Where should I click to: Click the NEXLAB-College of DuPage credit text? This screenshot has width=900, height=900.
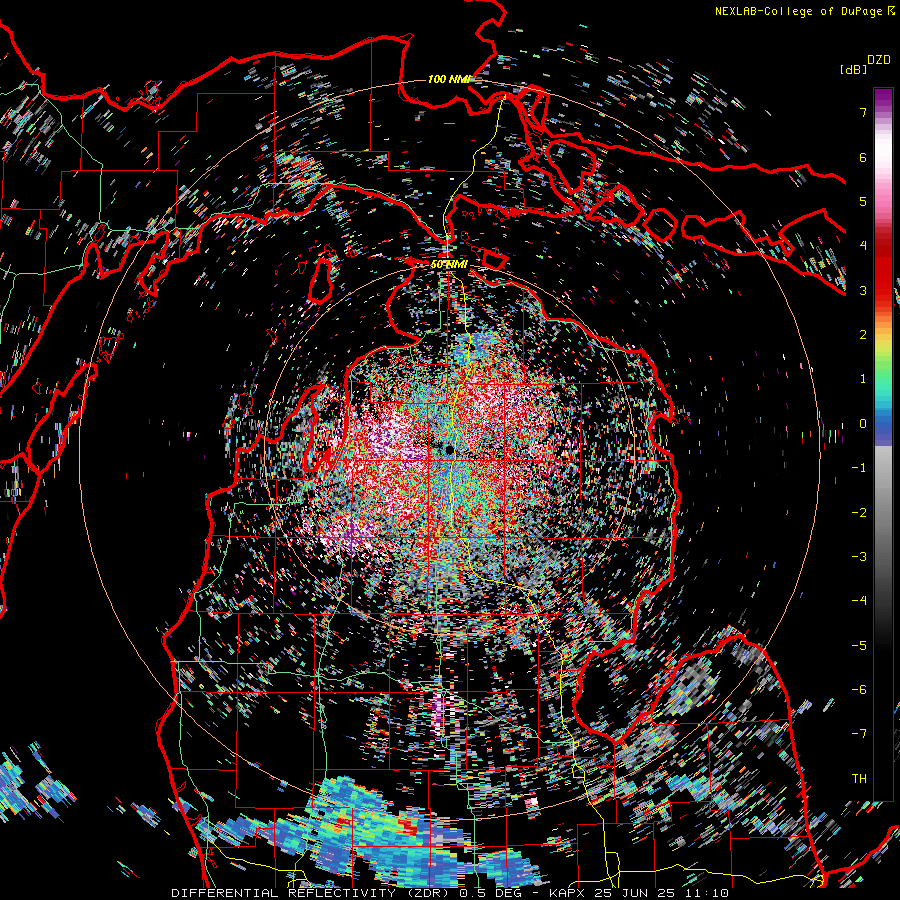point(798,11)
